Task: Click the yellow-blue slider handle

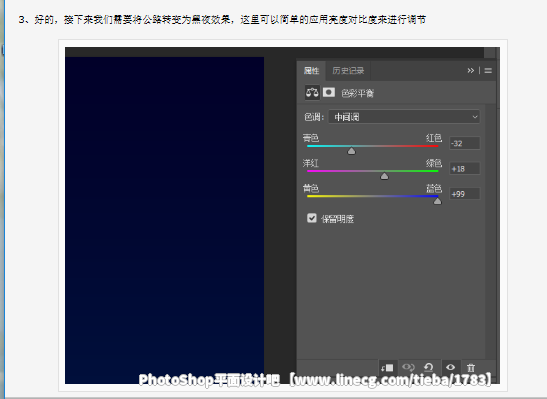Action: point(437,201)
